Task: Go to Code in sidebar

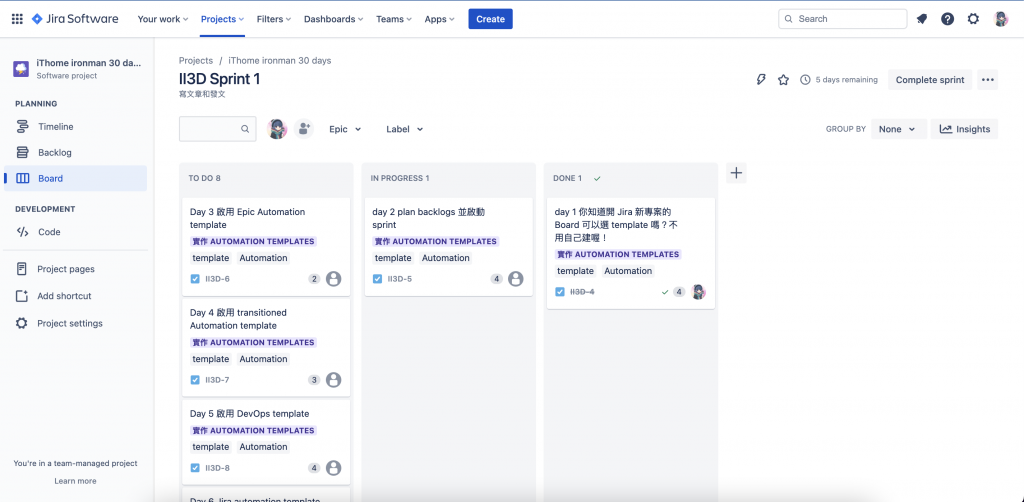Action: [75, 232]
